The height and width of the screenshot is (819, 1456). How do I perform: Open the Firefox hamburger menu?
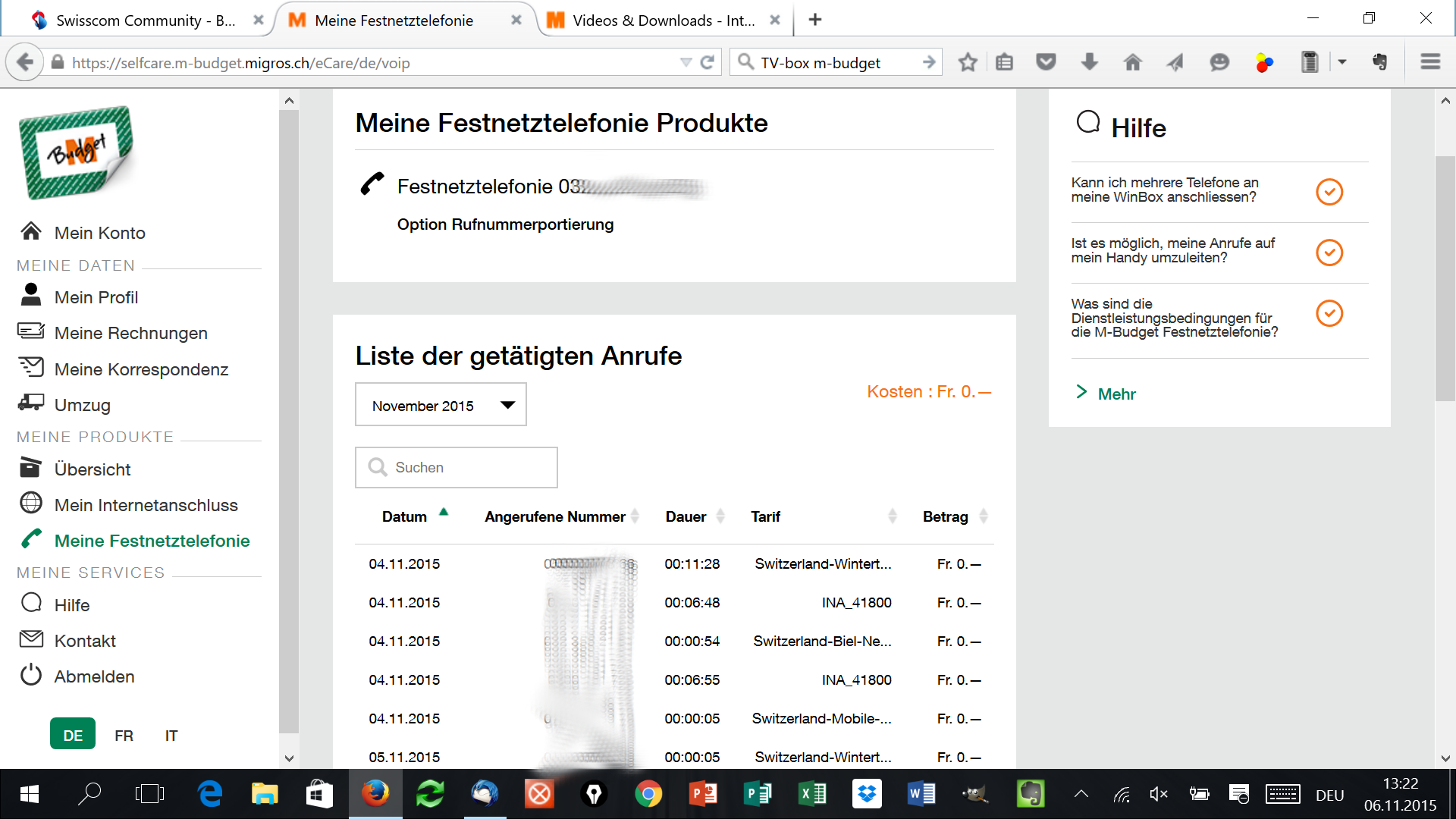(1430, 63)
